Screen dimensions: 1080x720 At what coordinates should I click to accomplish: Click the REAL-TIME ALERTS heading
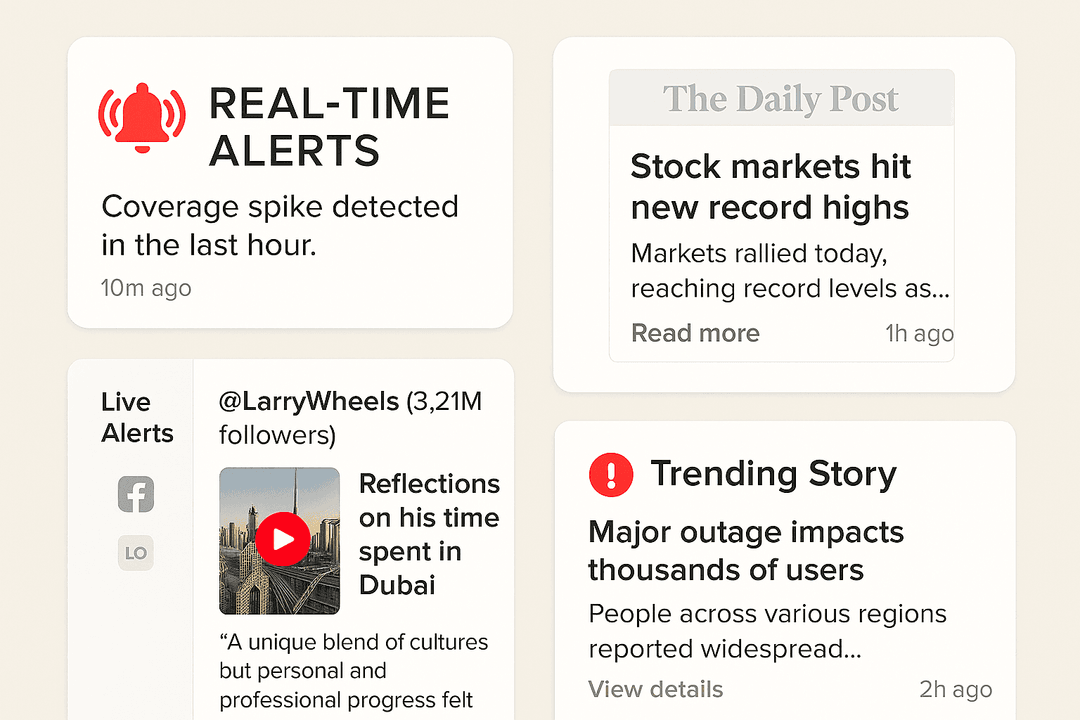328,127
